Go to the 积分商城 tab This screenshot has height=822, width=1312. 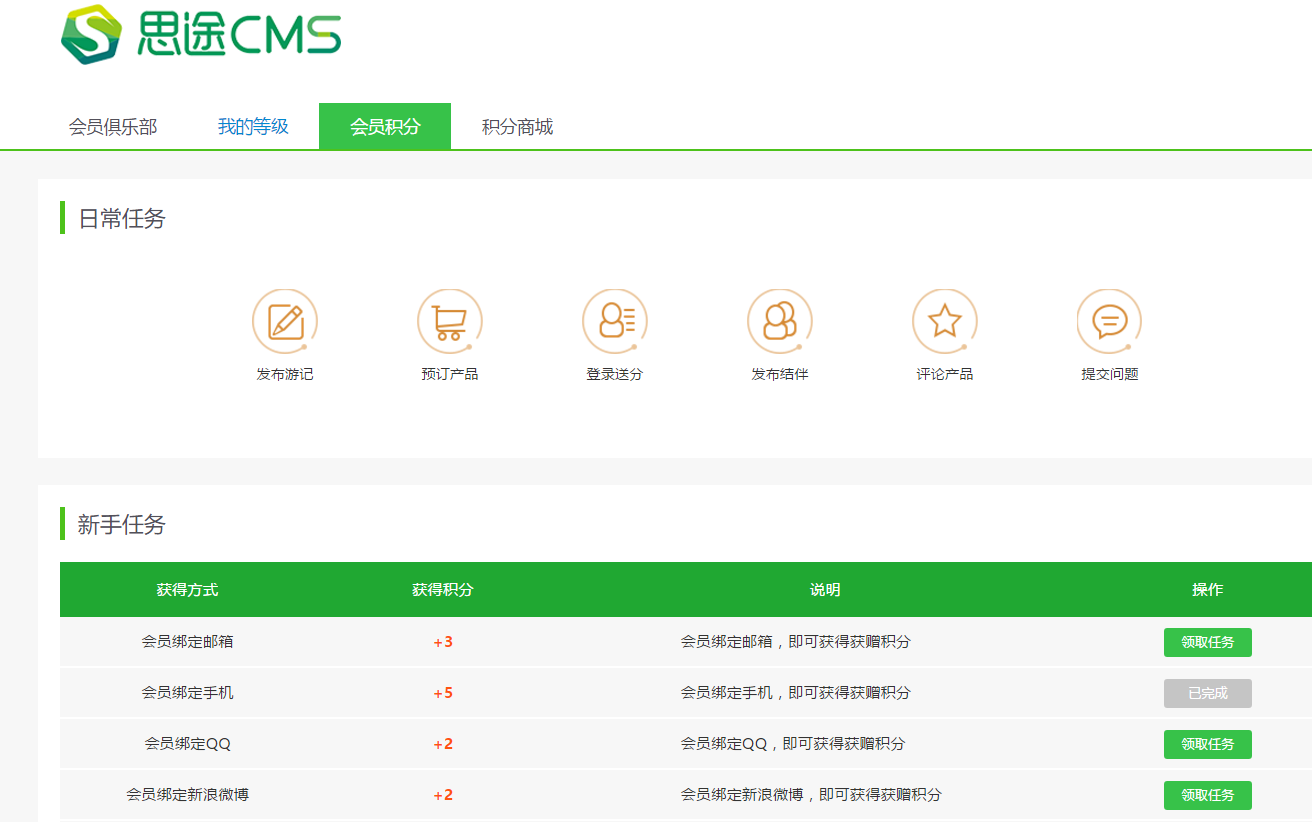pyautogui.click(x=517, y=127)
